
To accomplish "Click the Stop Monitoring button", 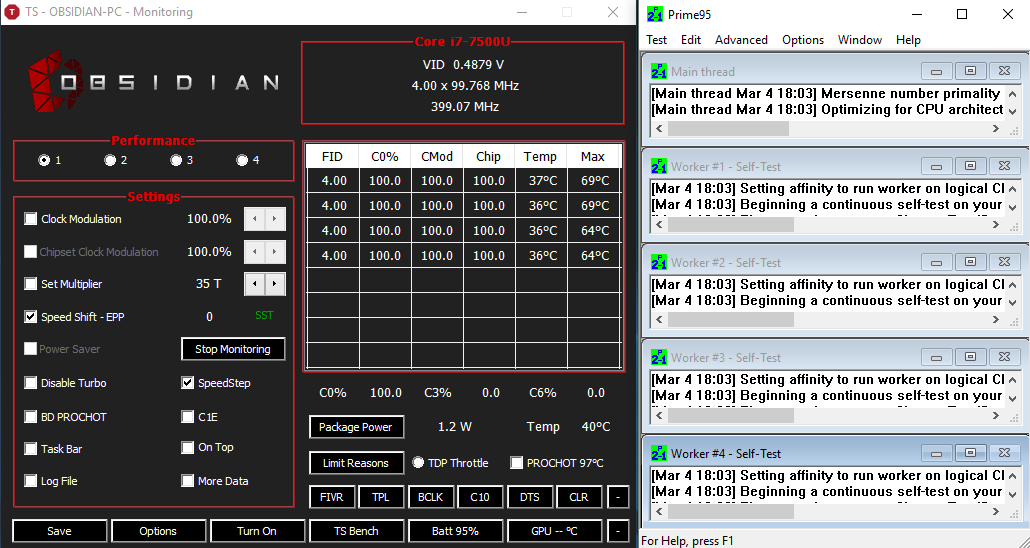I will (233, 349).
